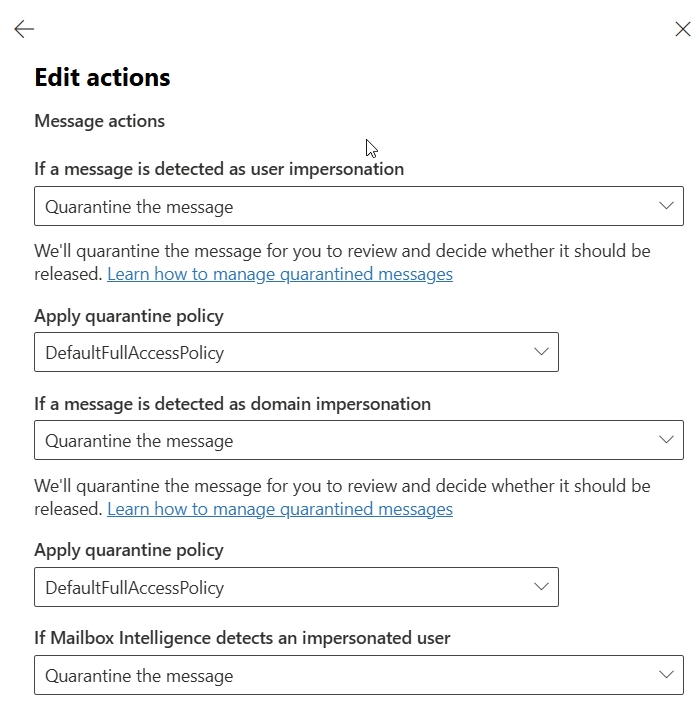This screenshot has width=699, height=708.
Task: Open quarantined messages link below user impersonation
Action: click(x=280, y=274)
